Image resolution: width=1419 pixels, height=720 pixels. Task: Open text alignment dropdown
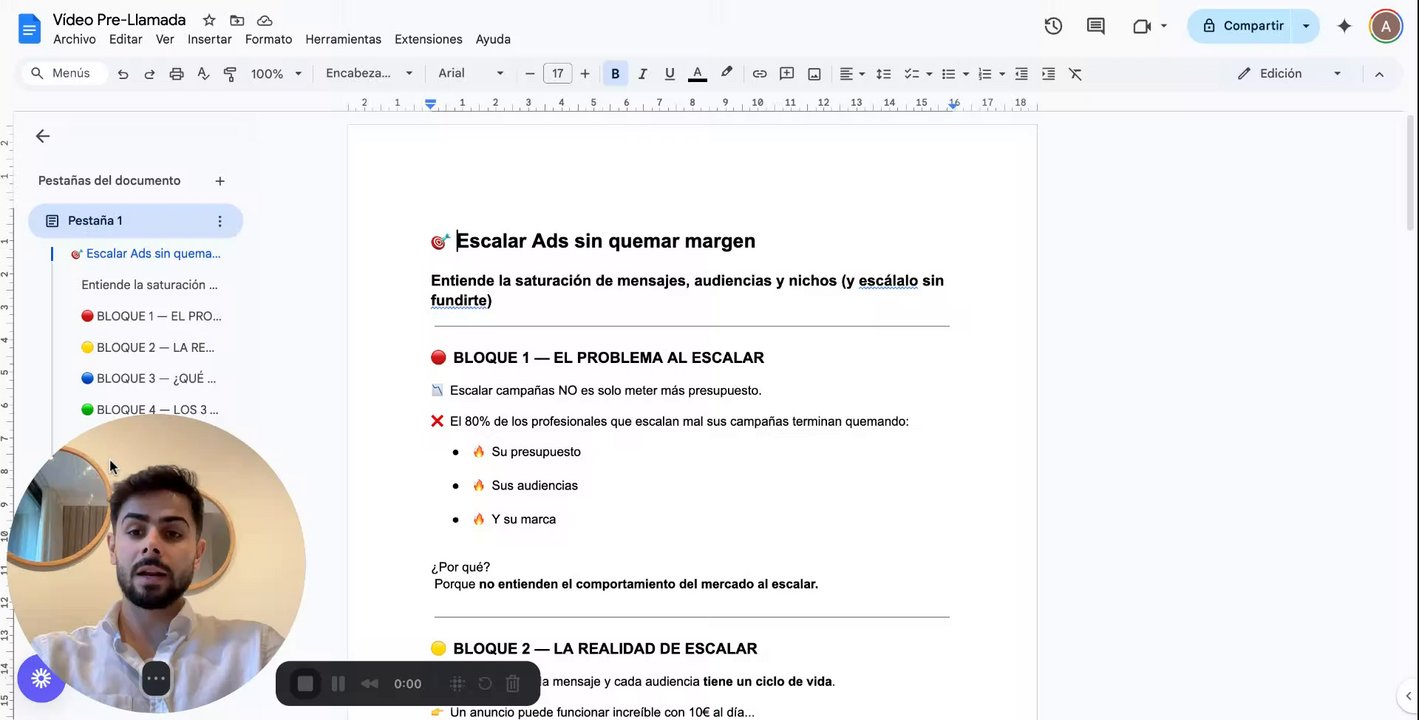(852, 74)
